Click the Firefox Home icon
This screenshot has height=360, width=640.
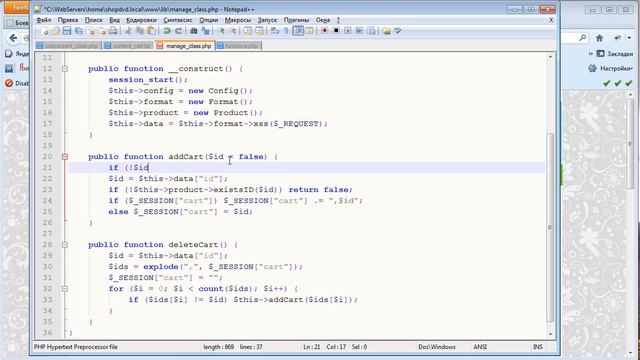(599, 38)
